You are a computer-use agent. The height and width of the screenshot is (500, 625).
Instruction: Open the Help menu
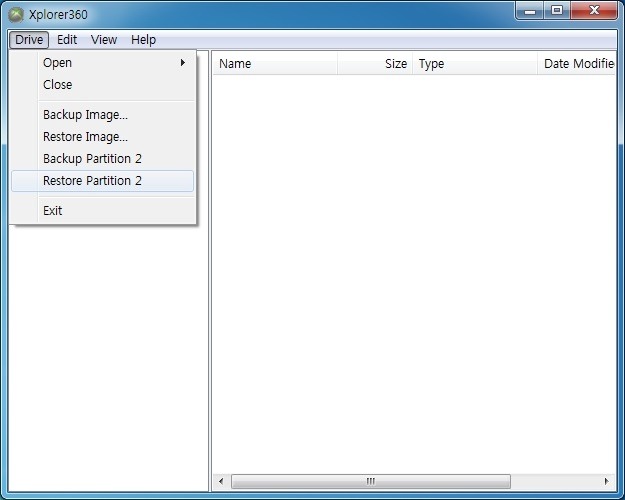143,39
